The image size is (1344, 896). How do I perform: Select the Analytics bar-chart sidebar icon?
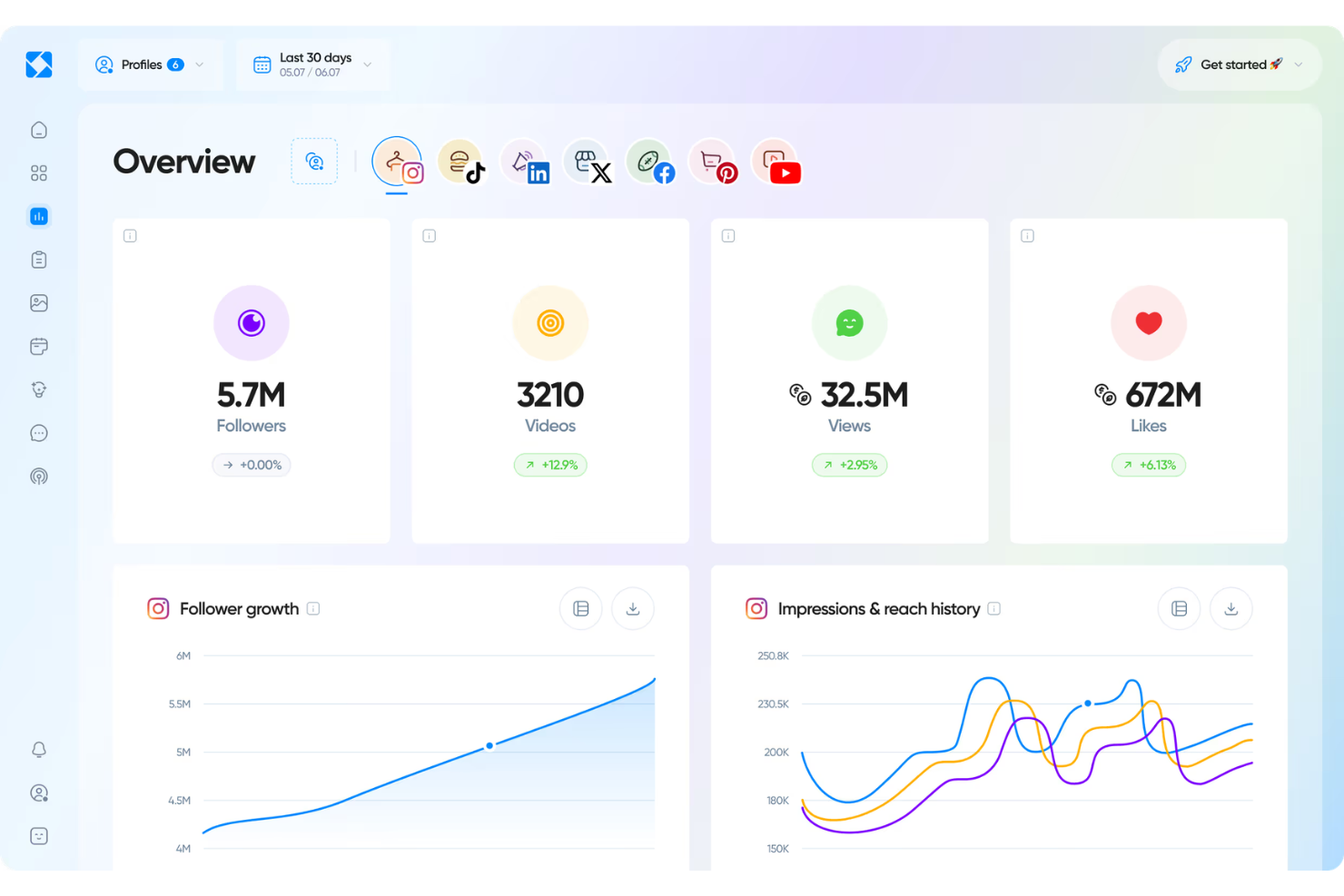38,216
